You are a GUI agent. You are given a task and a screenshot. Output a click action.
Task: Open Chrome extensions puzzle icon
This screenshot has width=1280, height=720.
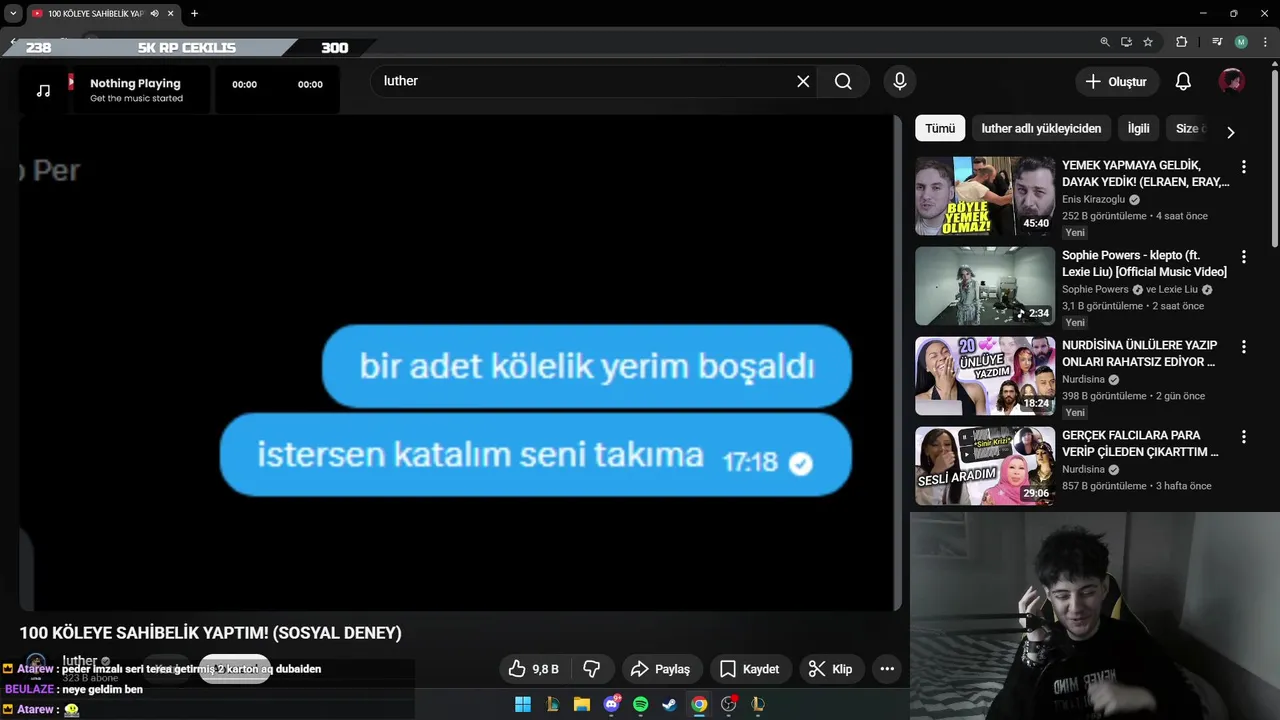[1182, 42]
